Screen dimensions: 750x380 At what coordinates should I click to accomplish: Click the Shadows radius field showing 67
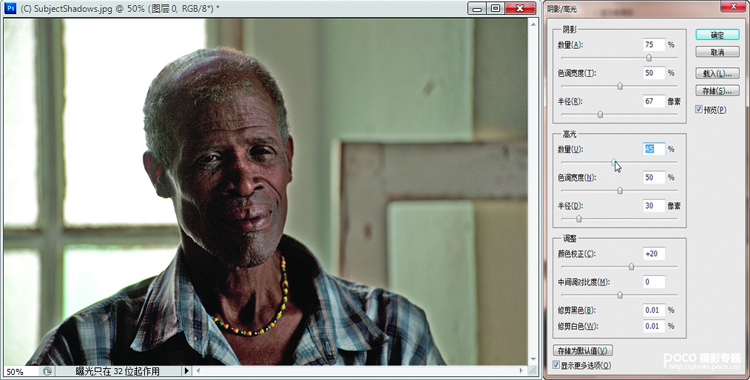(654, 101)
